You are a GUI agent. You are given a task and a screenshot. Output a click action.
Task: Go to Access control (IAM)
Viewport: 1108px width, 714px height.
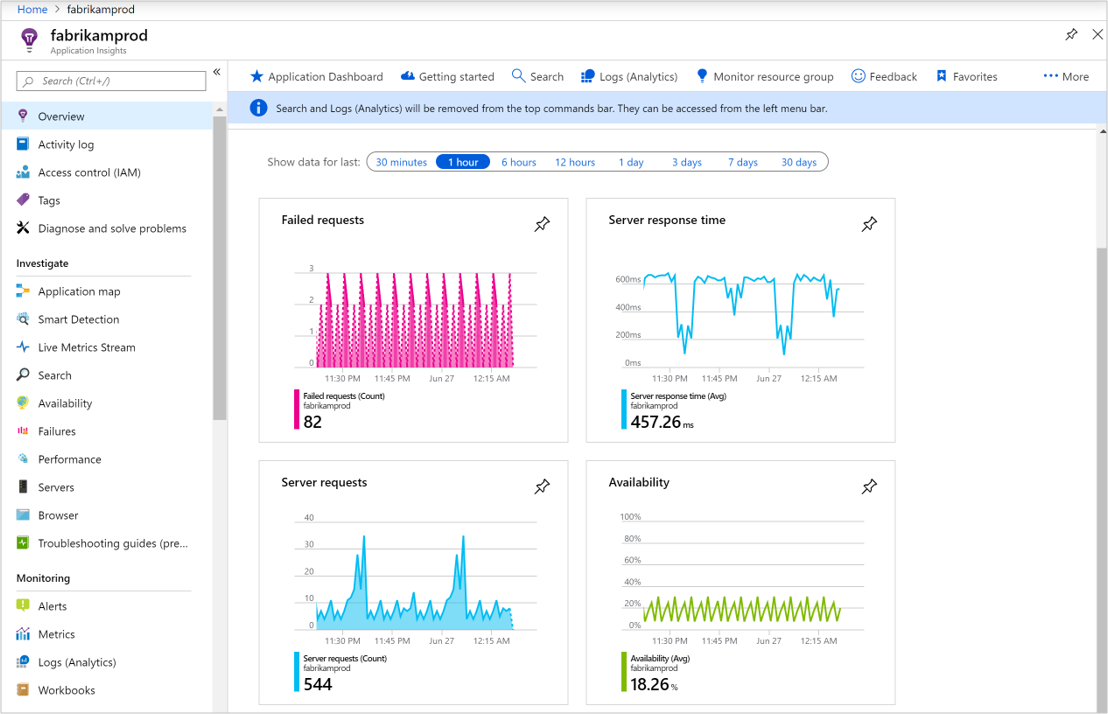coord(89,173)
